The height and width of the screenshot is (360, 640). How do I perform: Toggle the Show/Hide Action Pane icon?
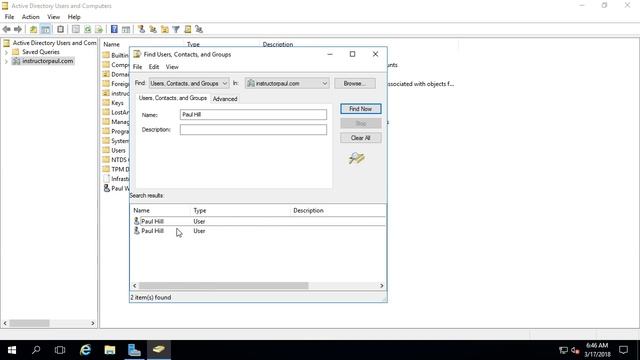pyautogui.click(x=126, y=29)
